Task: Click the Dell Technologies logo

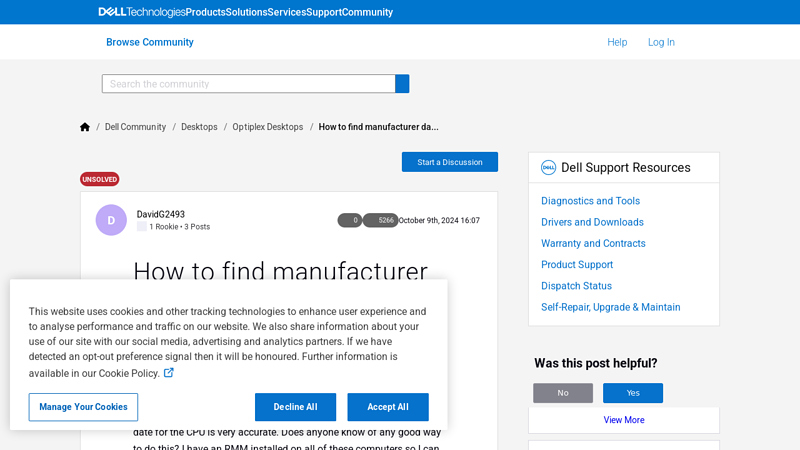Action: 142,12
